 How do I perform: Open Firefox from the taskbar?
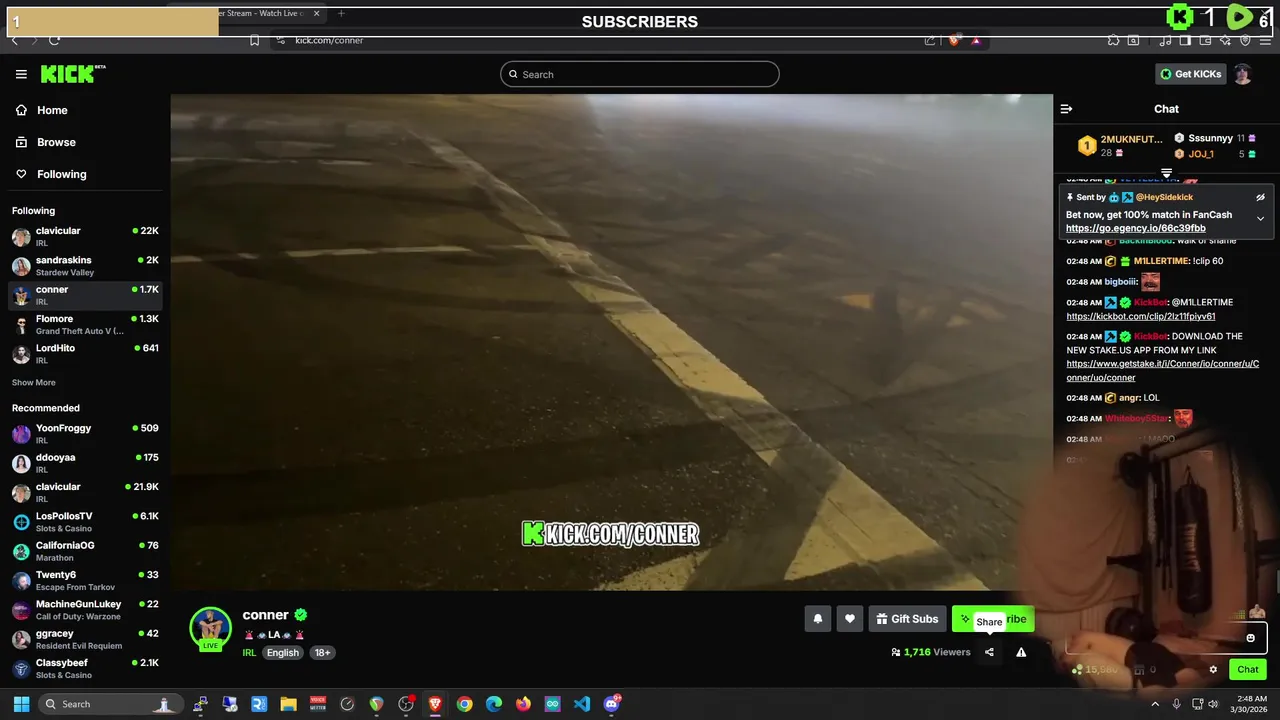pos(523,704)
